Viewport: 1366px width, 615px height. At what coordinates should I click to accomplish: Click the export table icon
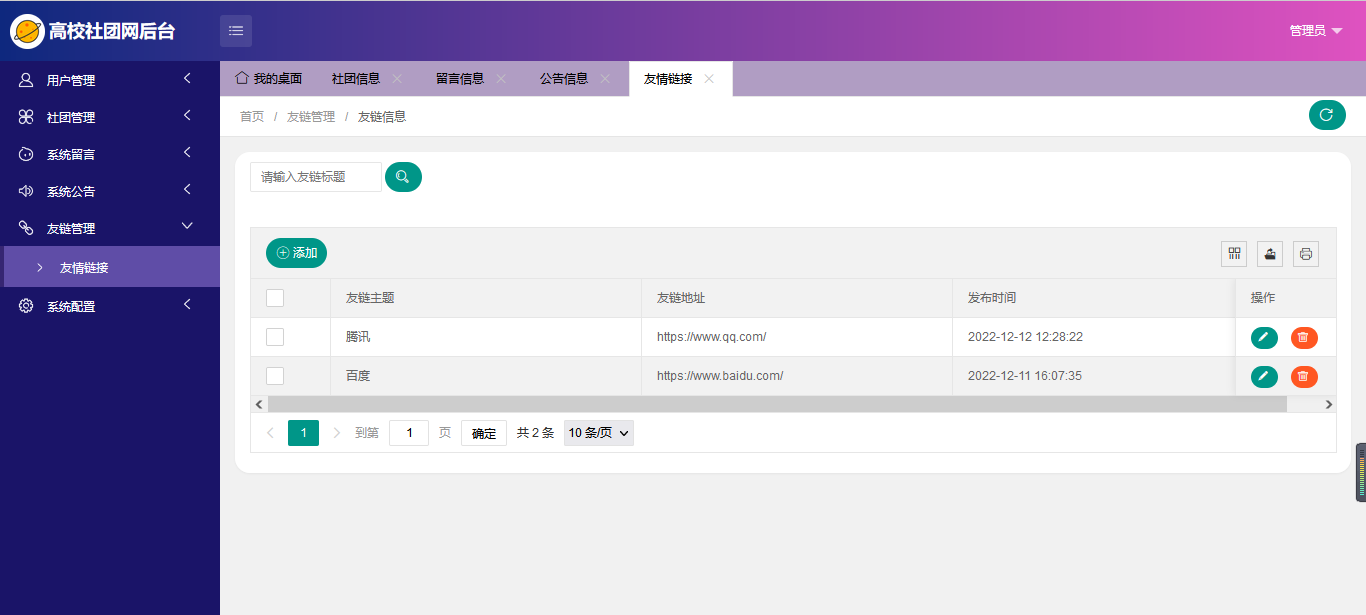pos(1270,254)
